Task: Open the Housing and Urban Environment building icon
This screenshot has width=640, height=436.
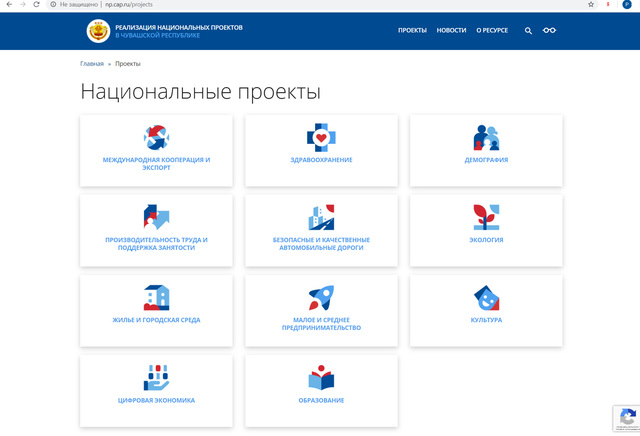Action: pyautogui.click(x=156, y=297)
